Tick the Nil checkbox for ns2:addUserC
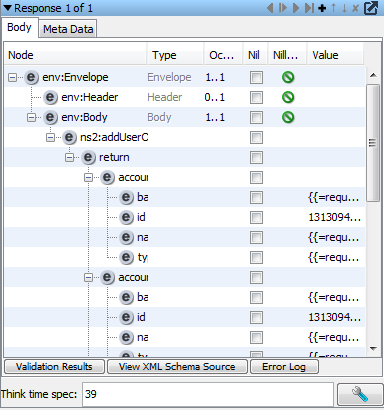 (256, 138)
